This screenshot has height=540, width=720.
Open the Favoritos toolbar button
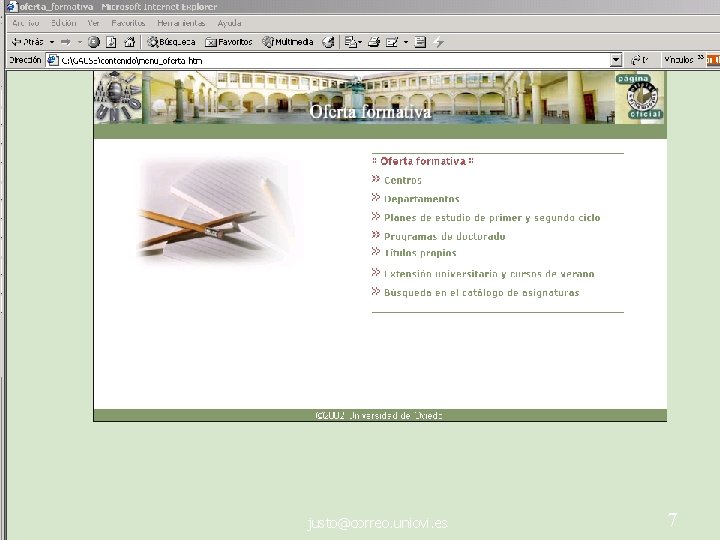click(229, 42)
